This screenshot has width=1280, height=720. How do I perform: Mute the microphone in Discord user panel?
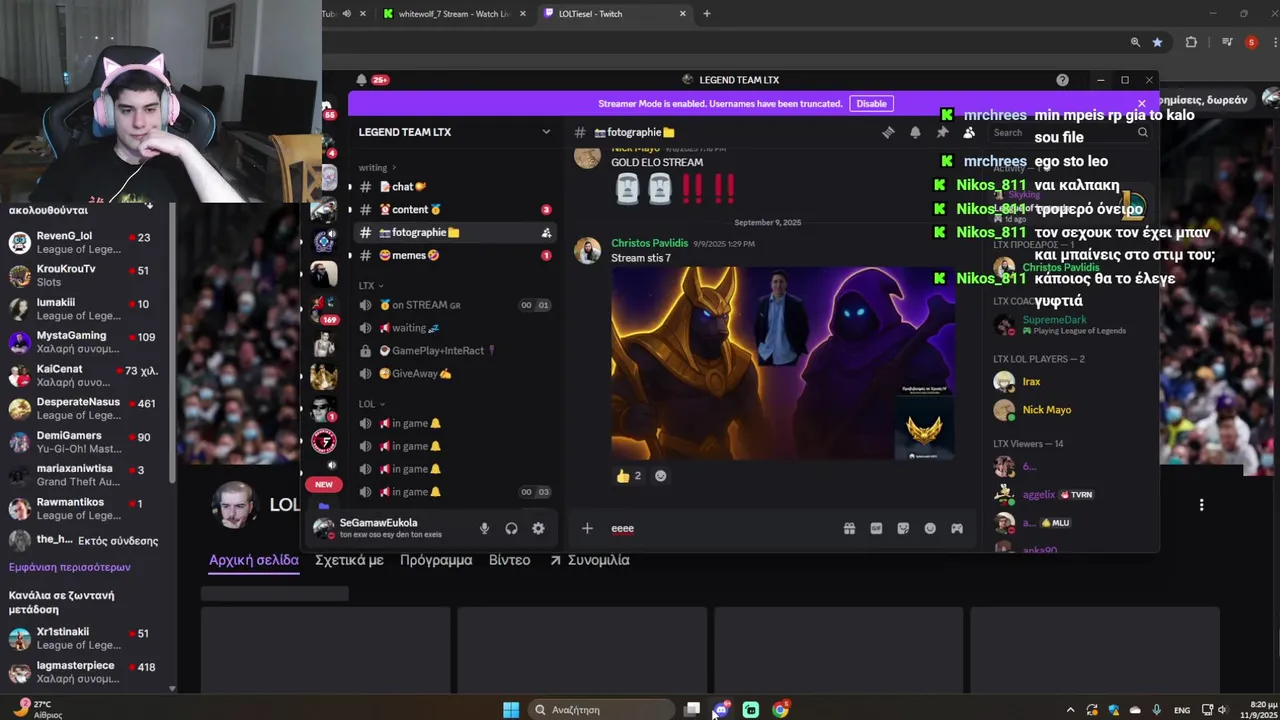pyautogui.click(x=484, y=528)
